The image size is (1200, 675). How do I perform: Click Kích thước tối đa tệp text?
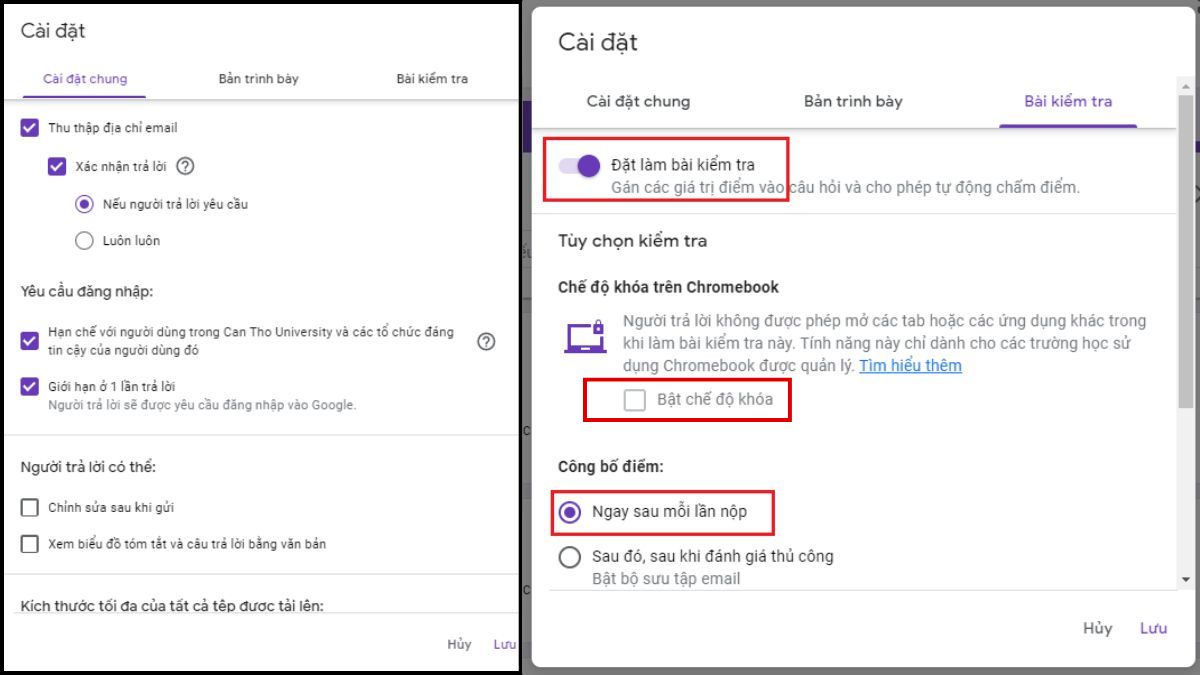pos(172,606)
